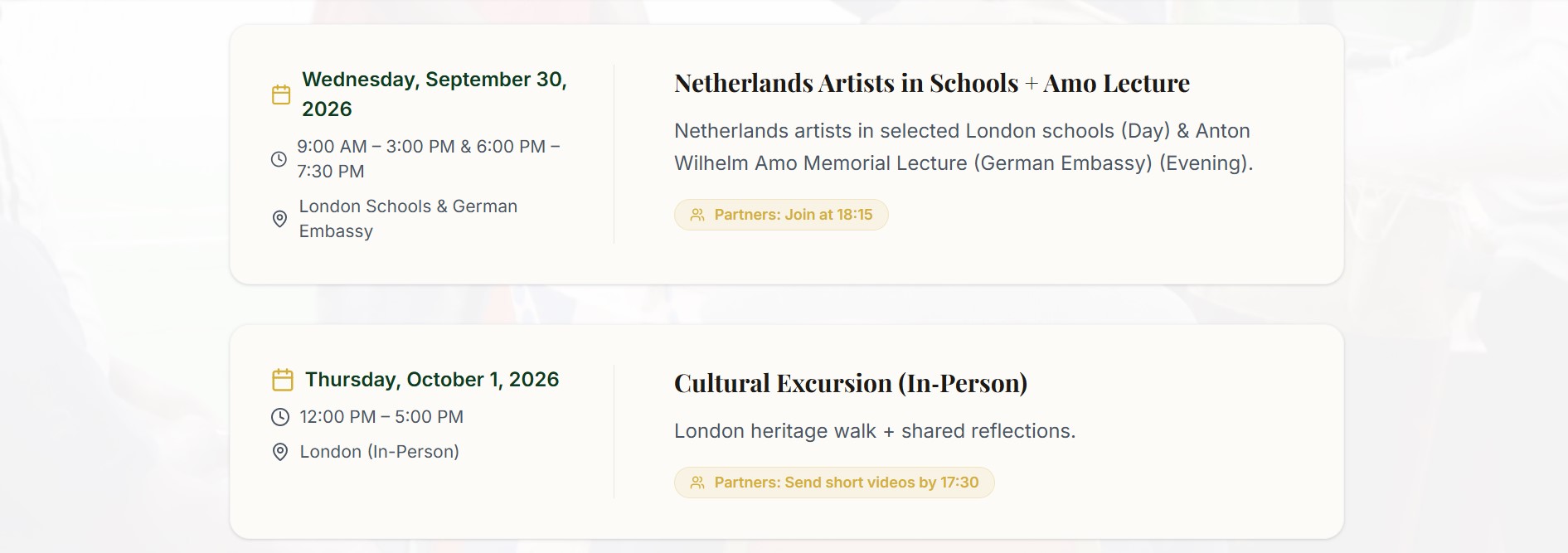Click the calendar icon beside Thursday, October 1

click(x=283, y=380)
